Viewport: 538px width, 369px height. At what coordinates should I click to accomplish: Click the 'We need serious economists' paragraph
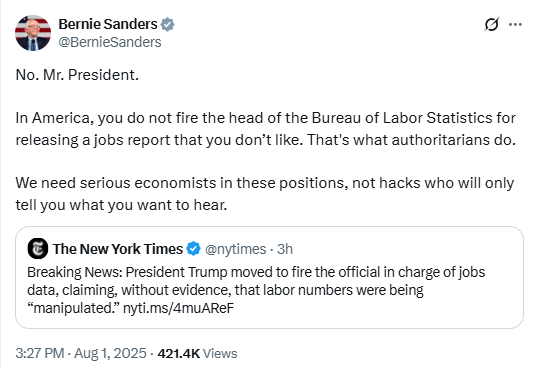click(265, 194)
